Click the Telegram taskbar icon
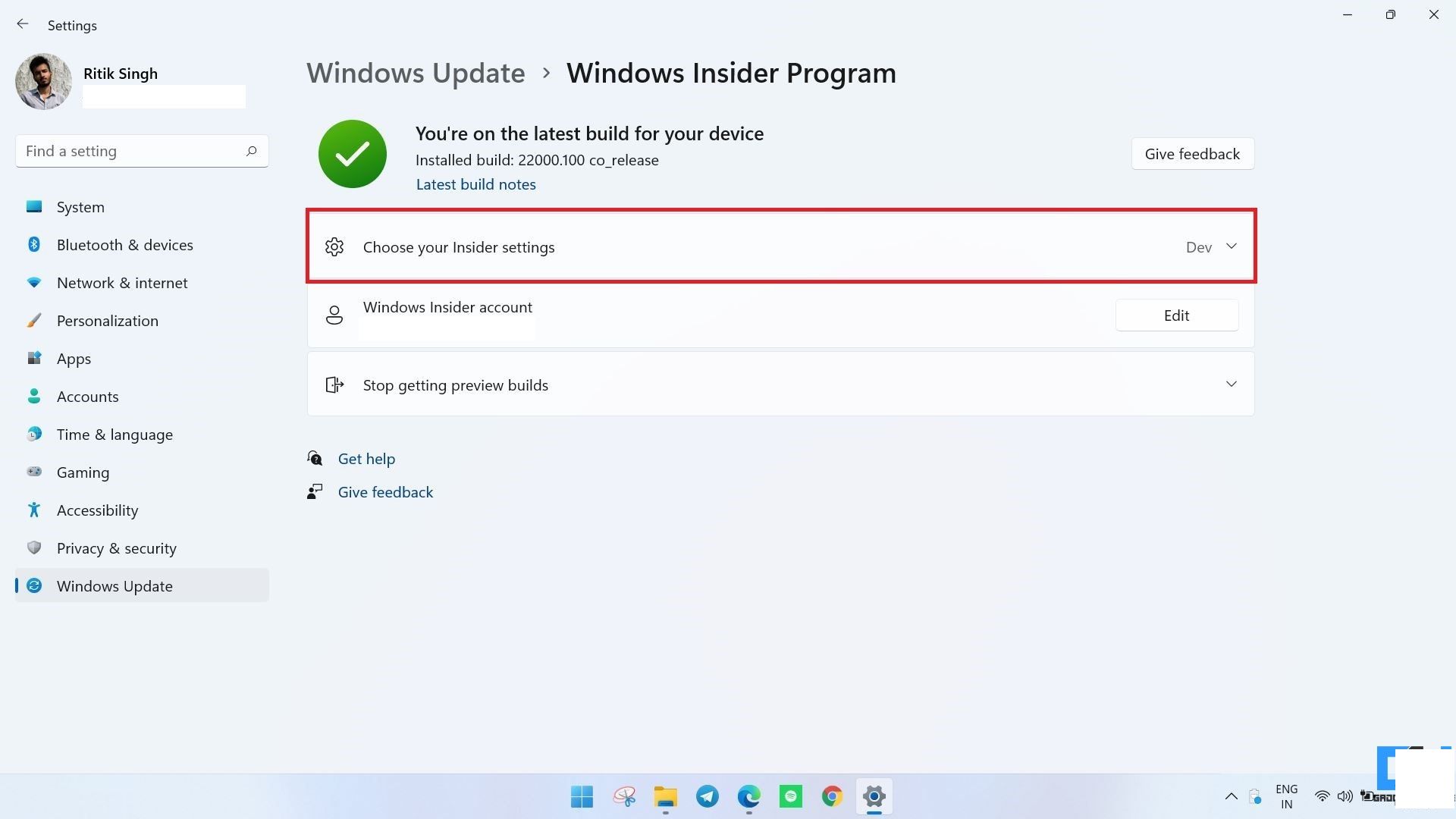 click(707, 796)
